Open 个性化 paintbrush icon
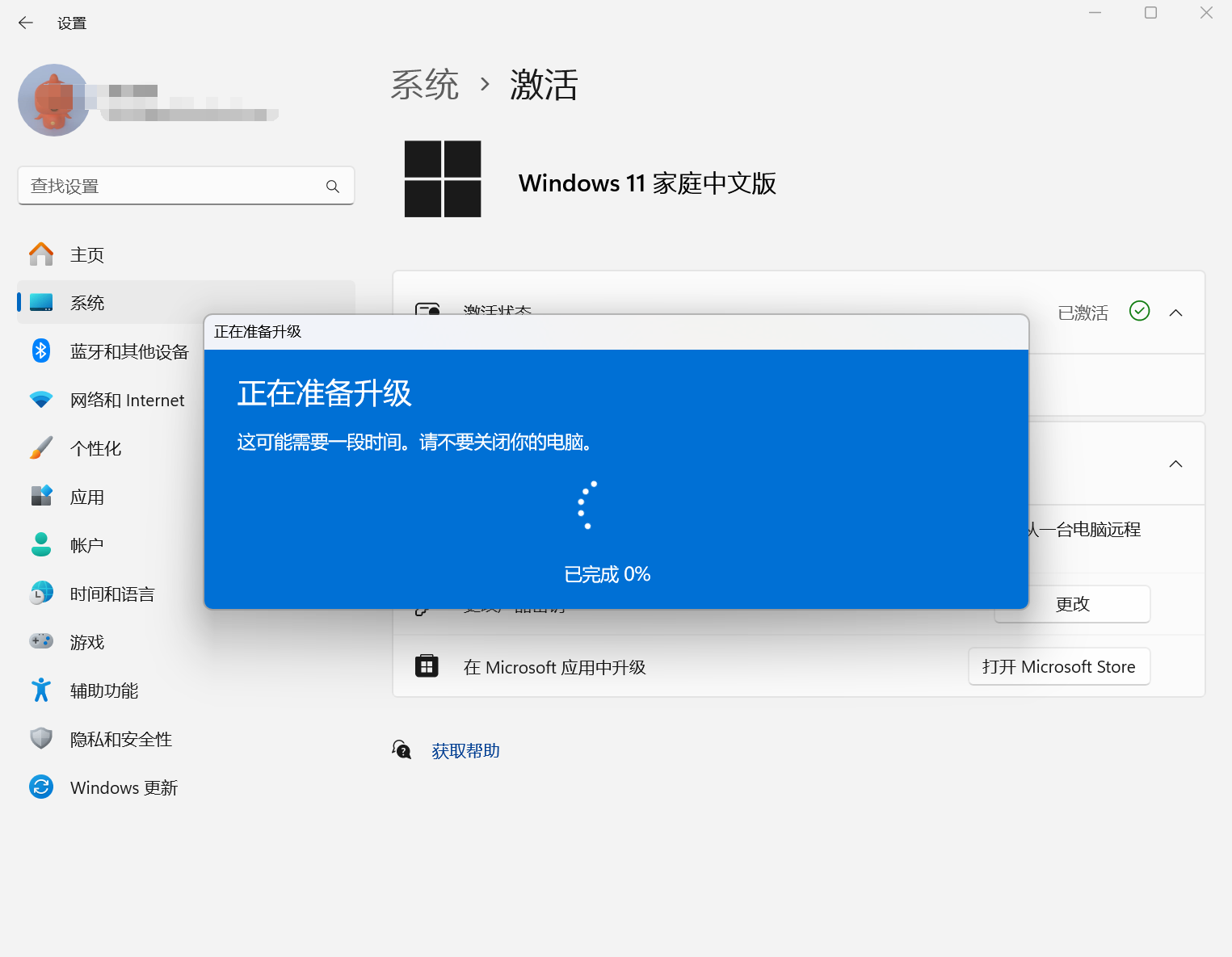 41,447
